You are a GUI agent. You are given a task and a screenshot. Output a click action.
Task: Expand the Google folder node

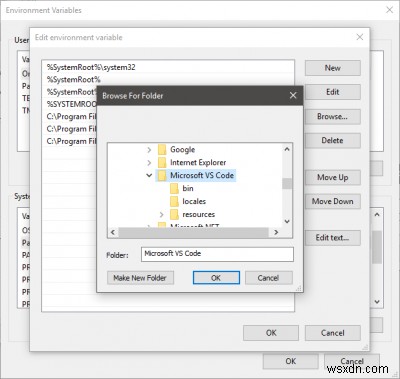(x=149, y=150)
